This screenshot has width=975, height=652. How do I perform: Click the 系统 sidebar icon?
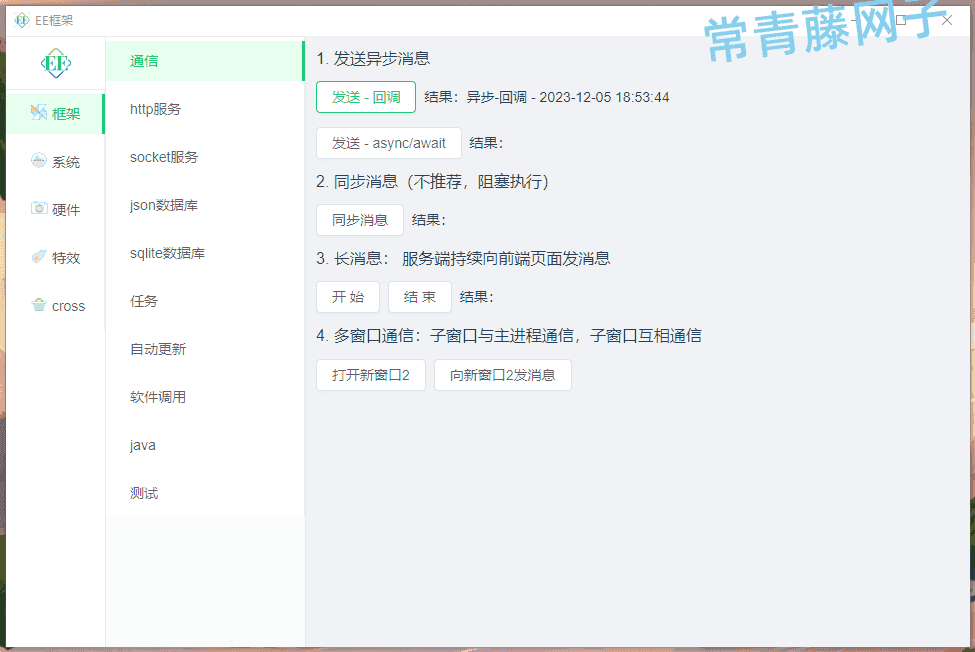click(x=39, y=161)
